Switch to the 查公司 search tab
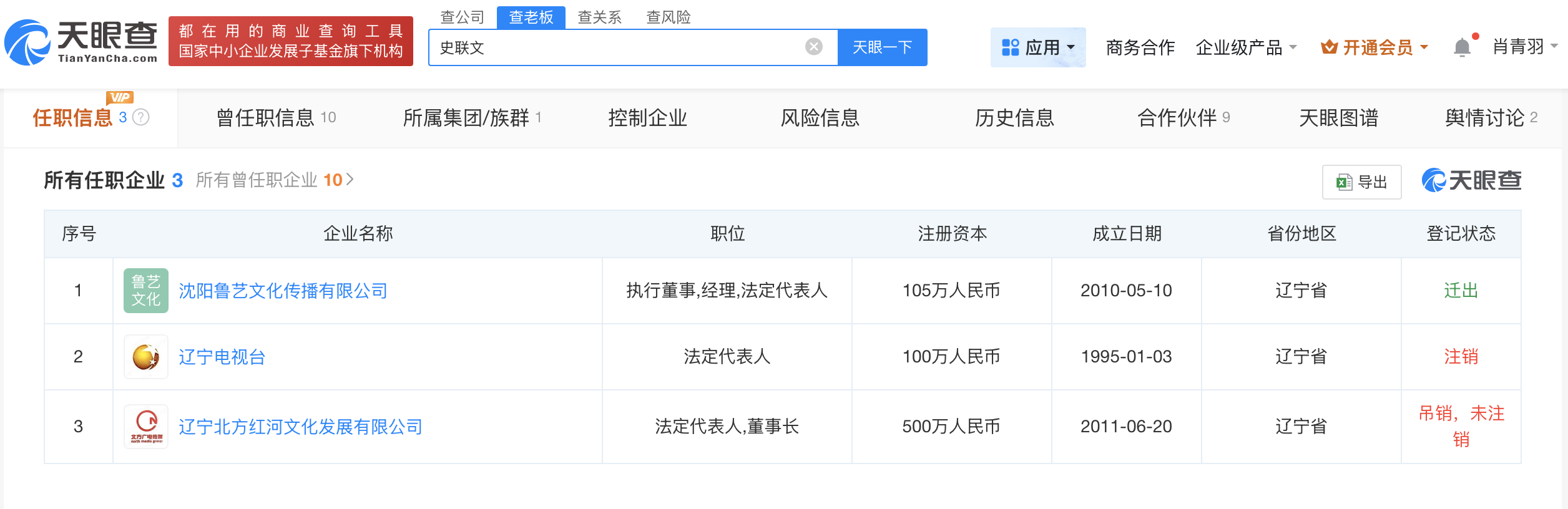1568x509 pixels. [x=462, y=17]
